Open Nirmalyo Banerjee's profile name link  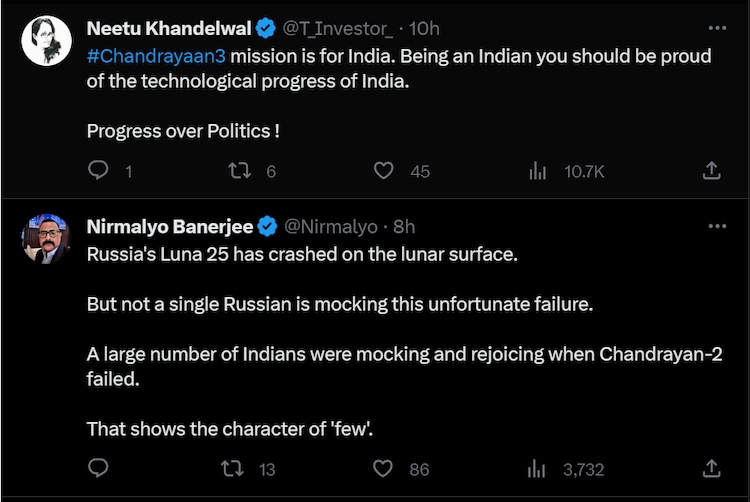coord(169,226)
